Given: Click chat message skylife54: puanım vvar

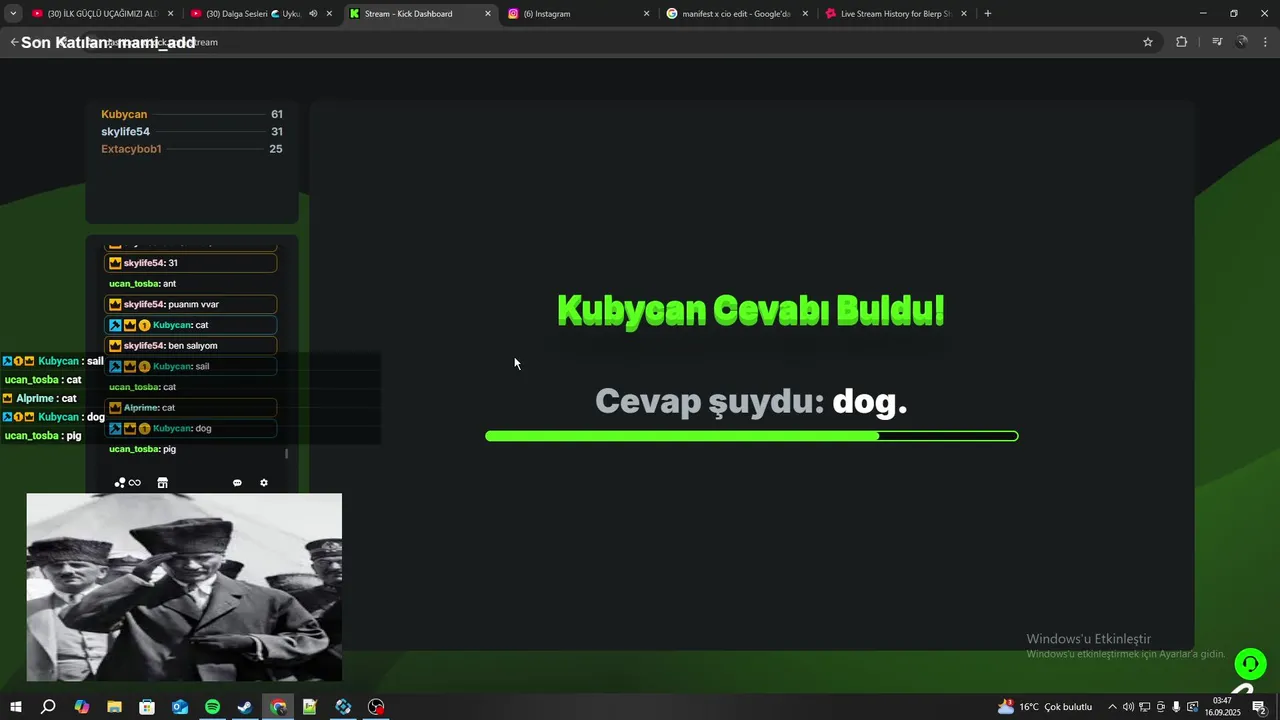Looking at the screenshot, I should click(191, 304).
